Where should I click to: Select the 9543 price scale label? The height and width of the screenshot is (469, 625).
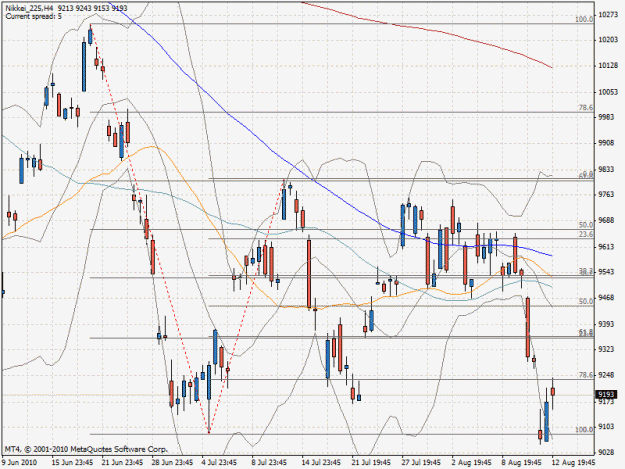(x=607, y=272)
